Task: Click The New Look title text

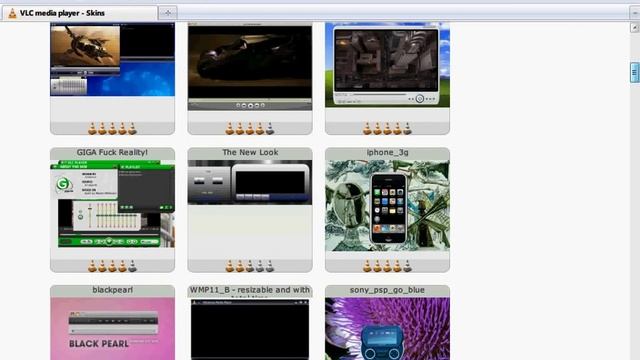Action: (250, 152)
